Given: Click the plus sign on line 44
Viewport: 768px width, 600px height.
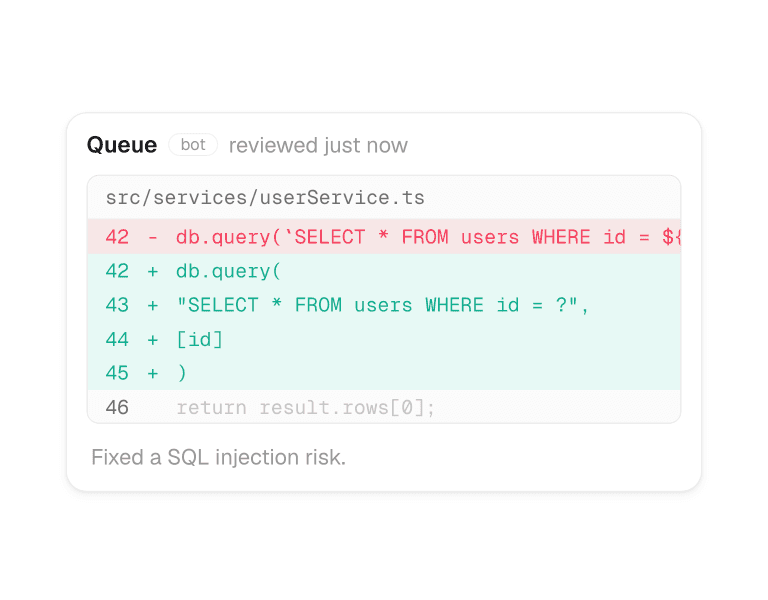Looking at the screenshot, I should pos(153,340).
